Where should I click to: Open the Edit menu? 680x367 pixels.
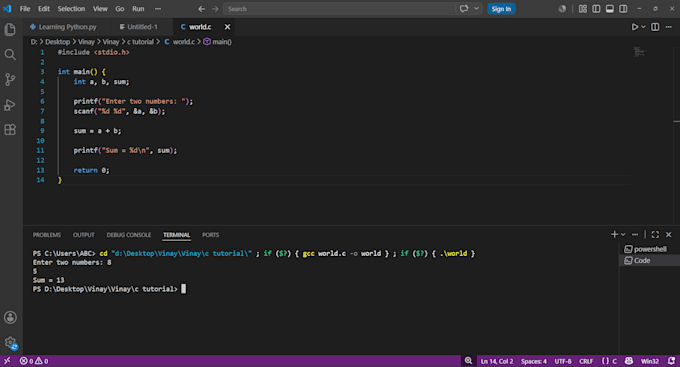(x=44, y=9)
